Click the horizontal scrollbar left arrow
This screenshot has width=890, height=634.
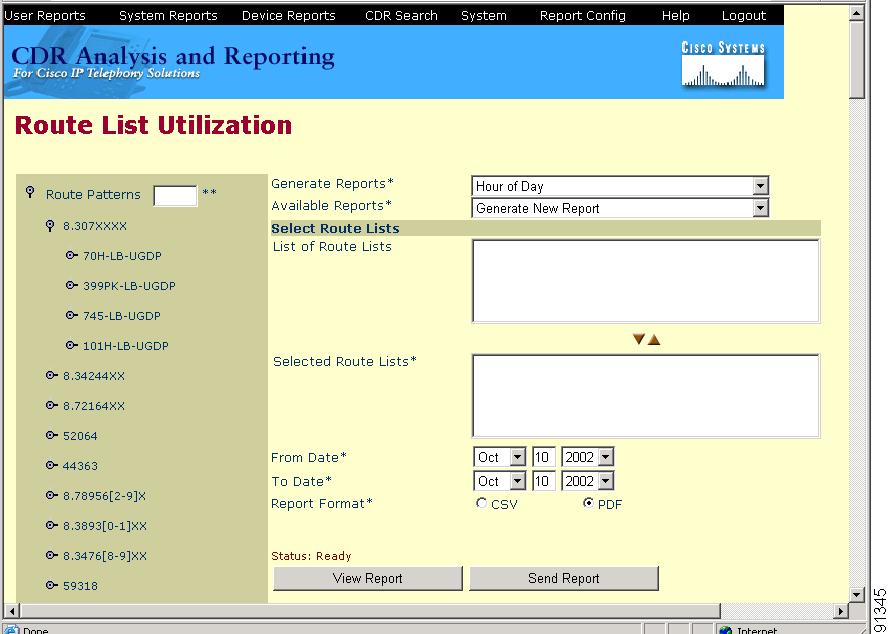11,611
